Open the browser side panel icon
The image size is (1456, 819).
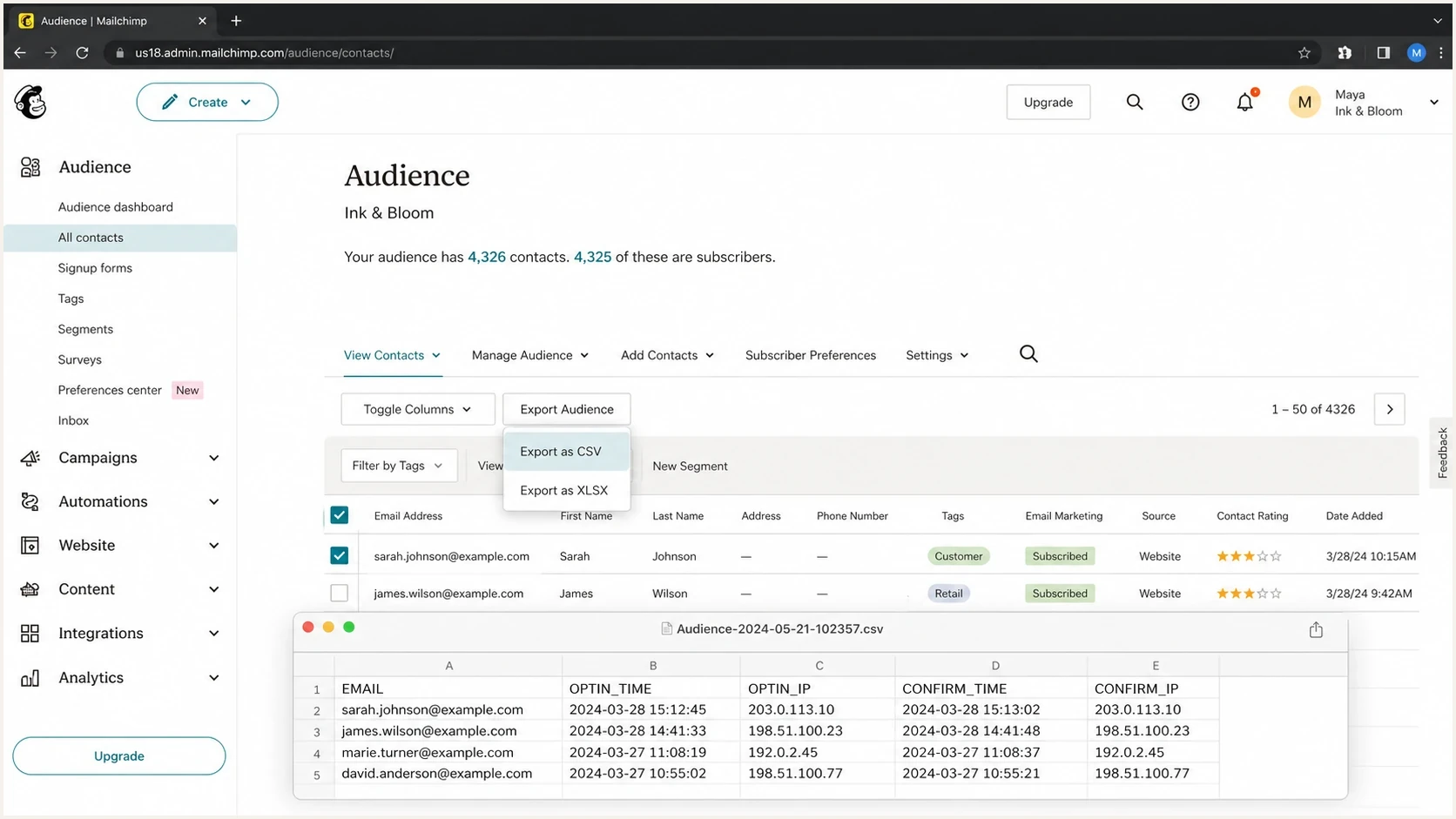pyautogui.click(x=1383, y=53)
